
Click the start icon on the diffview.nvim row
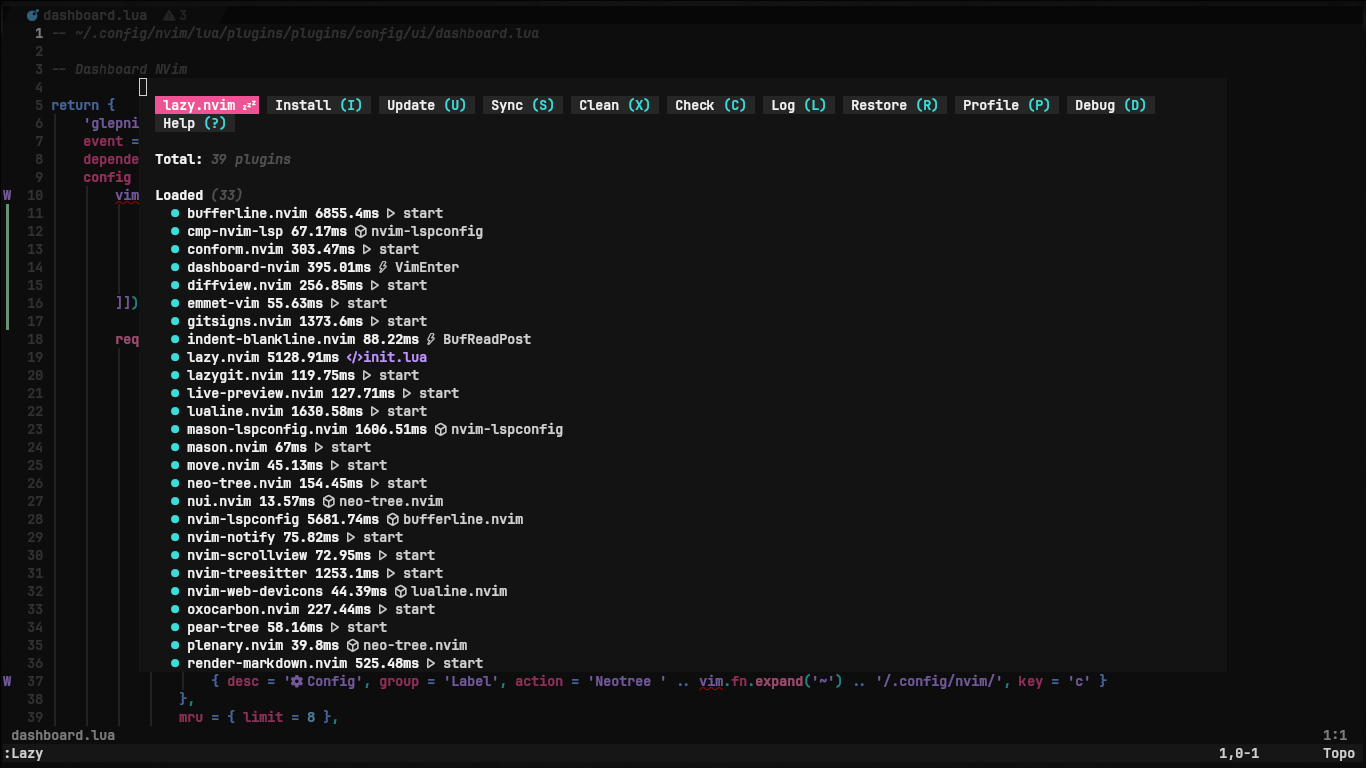click(375, 285)
